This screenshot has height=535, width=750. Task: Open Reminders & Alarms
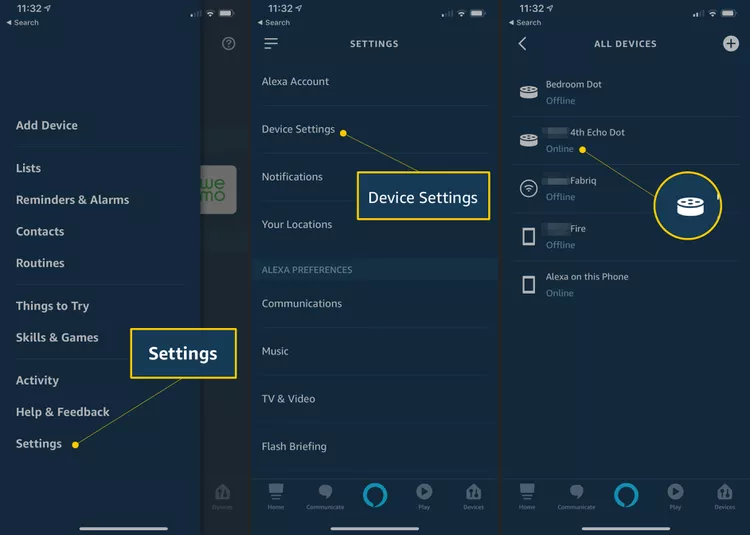73,200
